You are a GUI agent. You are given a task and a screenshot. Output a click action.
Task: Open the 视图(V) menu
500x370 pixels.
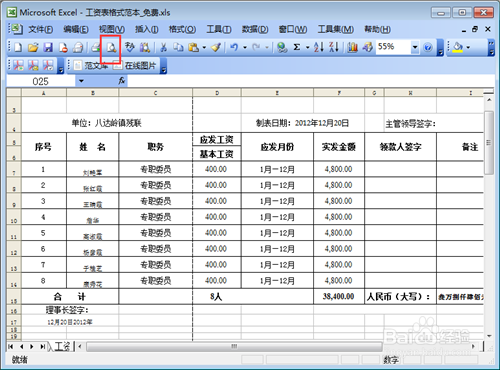click(112, 30)
